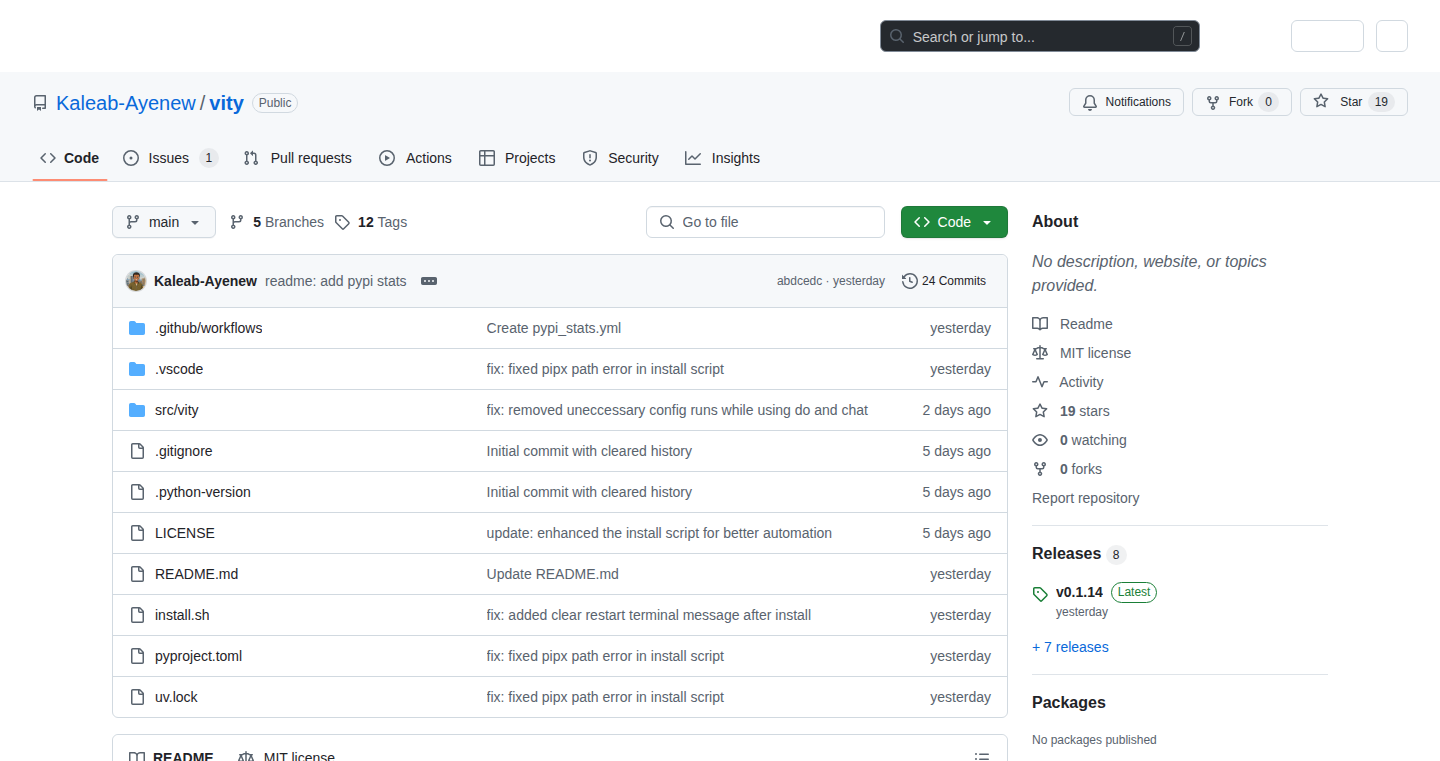The image size is (1440, 761).
Task: Click the file icon beside uv.lock
Action: 137,697
